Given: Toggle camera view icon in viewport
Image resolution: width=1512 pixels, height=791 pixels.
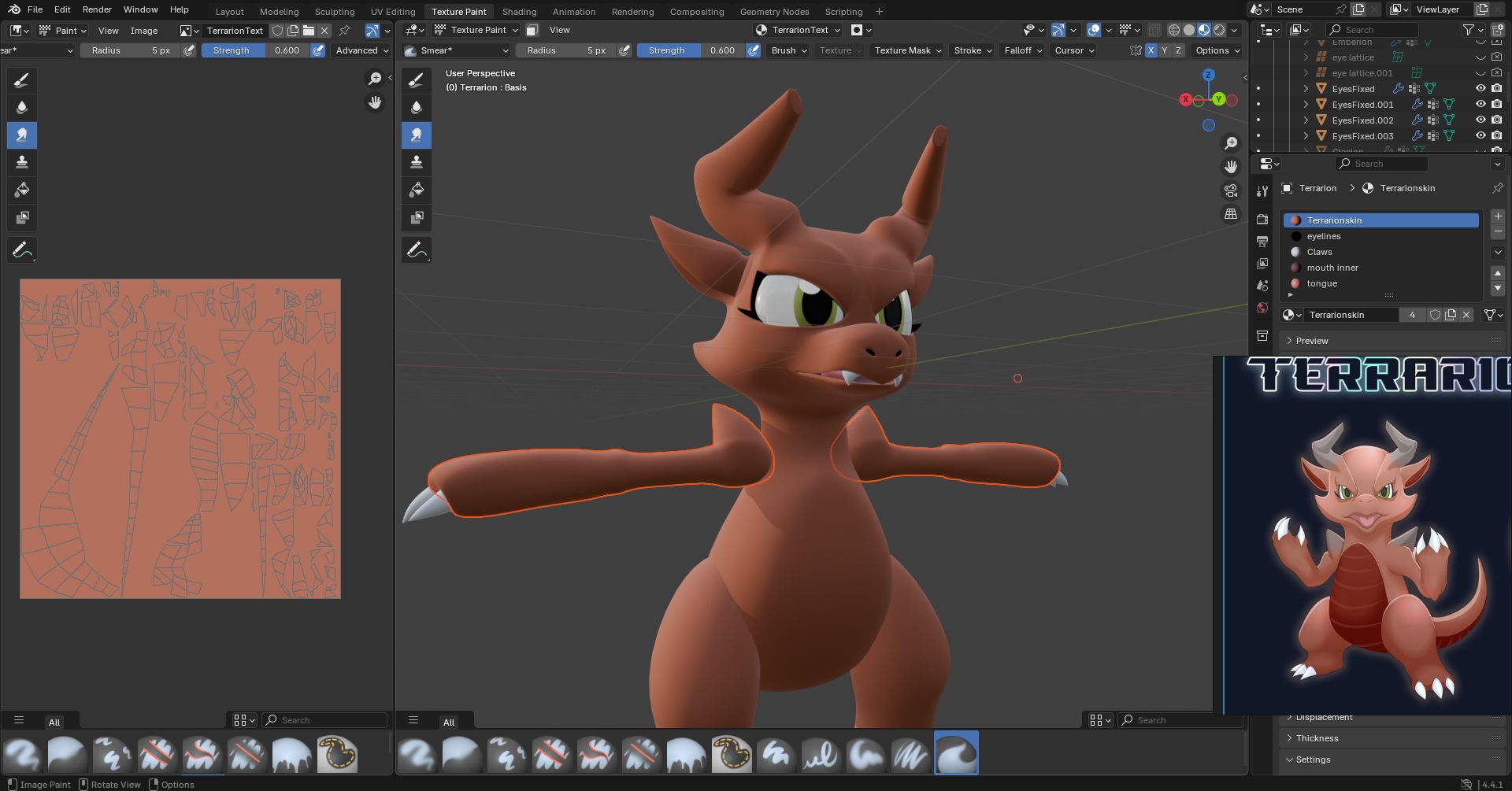Looking at the screenshot, I should click(1231, 190).
